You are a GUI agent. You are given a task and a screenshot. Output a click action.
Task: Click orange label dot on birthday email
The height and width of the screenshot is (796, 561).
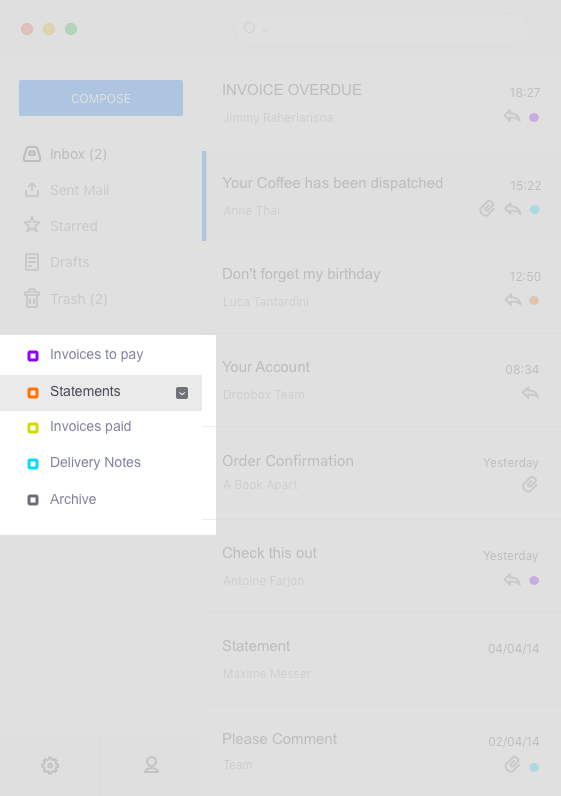point(534,301)
